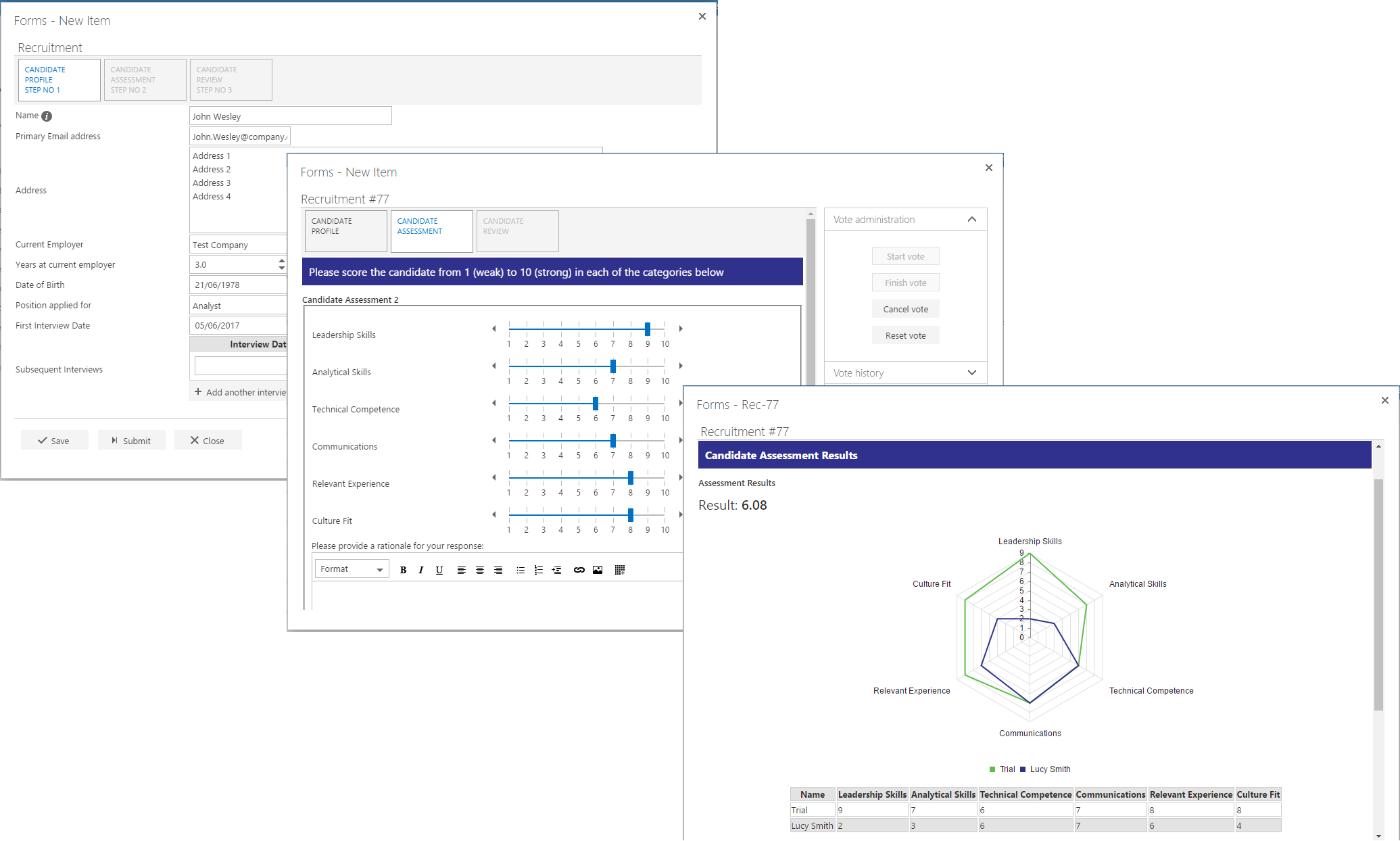The image size is (1400, 841).
Task: Click Lucy Smith legend entry under chart
Action: [1045, 769]
